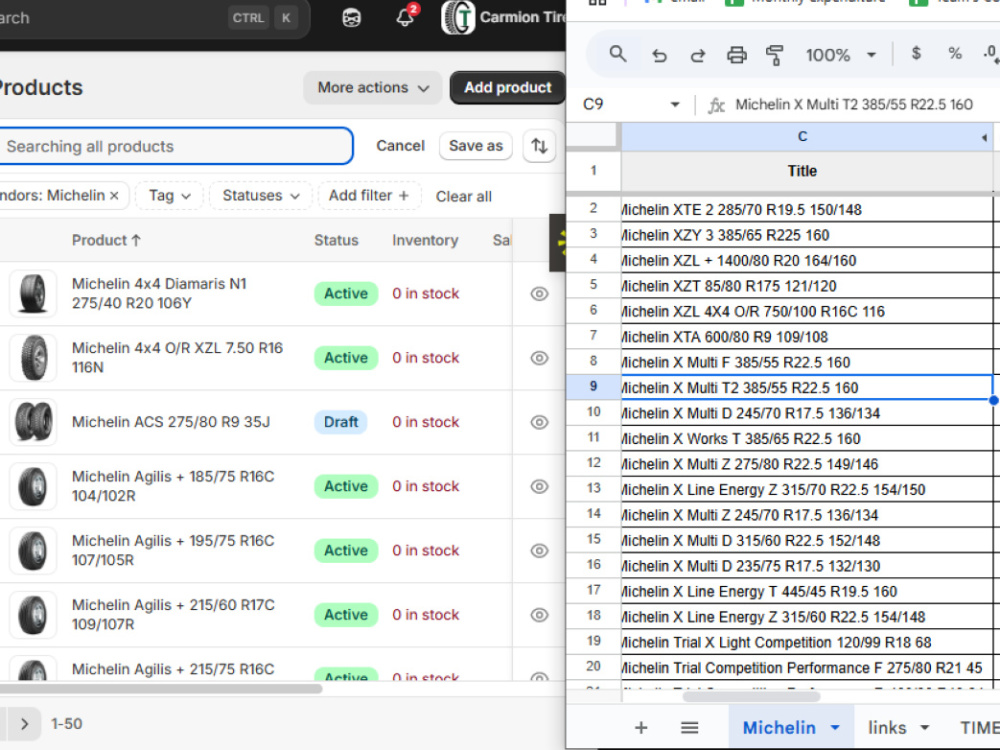This screenshot has width=1000, height=750.
Task: Preview Michelin Agilis + 185/75 R16C product
Action: coord(539,487)
